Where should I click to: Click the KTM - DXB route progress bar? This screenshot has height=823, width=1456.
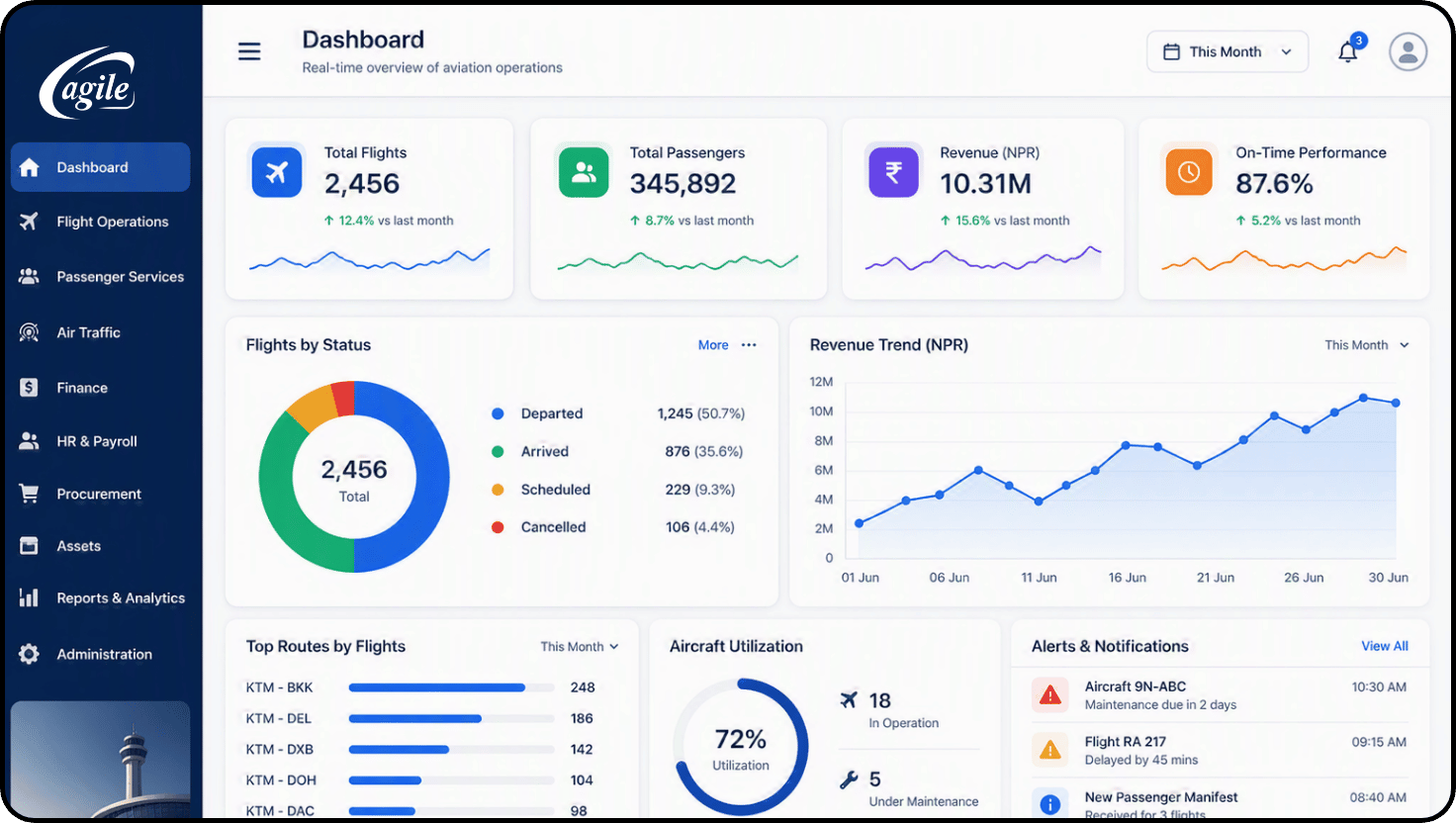(451, 749)
